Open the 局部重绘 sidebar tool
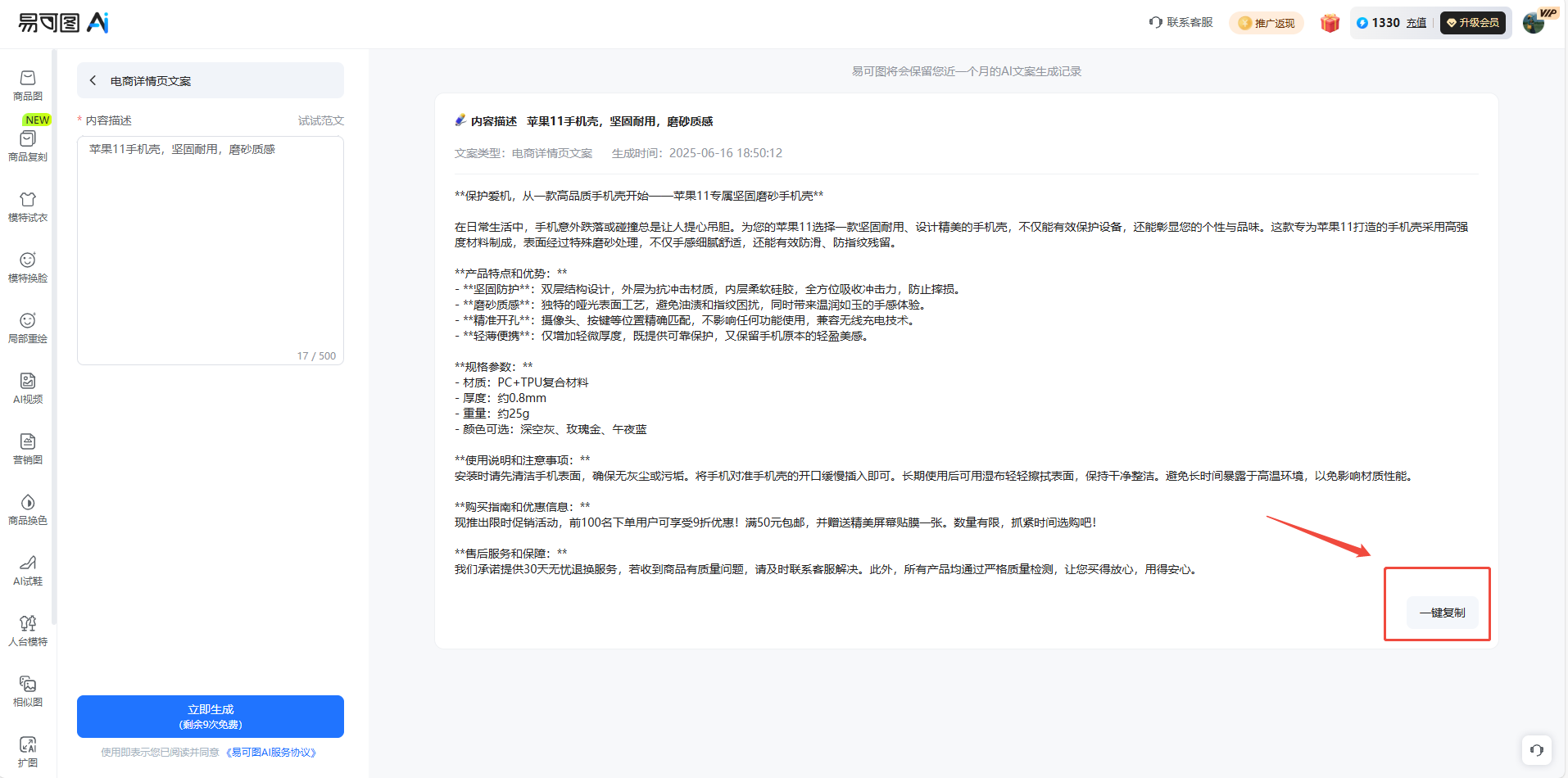 pos(28,328)
